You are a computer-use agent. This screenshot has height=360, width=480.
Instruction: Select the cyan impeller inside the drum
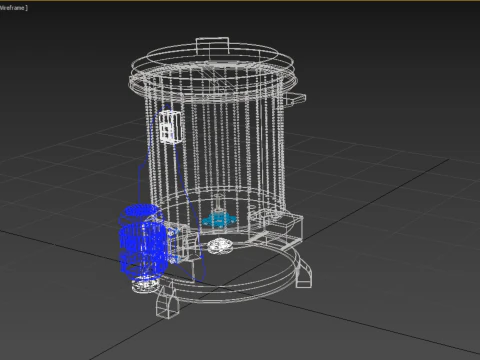pyautogui.click(x=219, y=221)
